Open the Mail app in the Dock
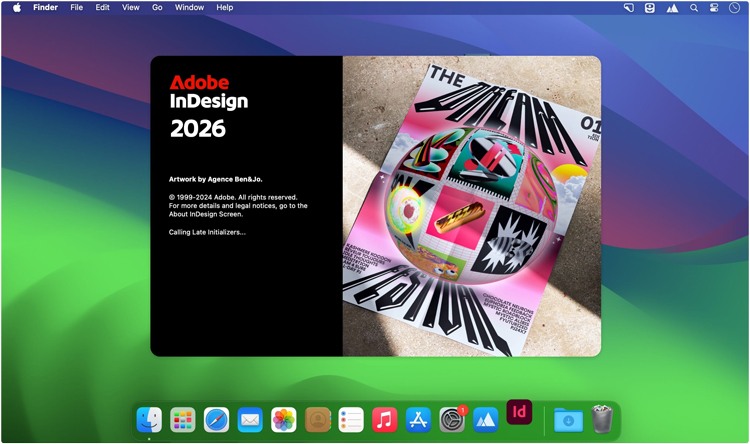750x444 pixels. pos(250,419)
